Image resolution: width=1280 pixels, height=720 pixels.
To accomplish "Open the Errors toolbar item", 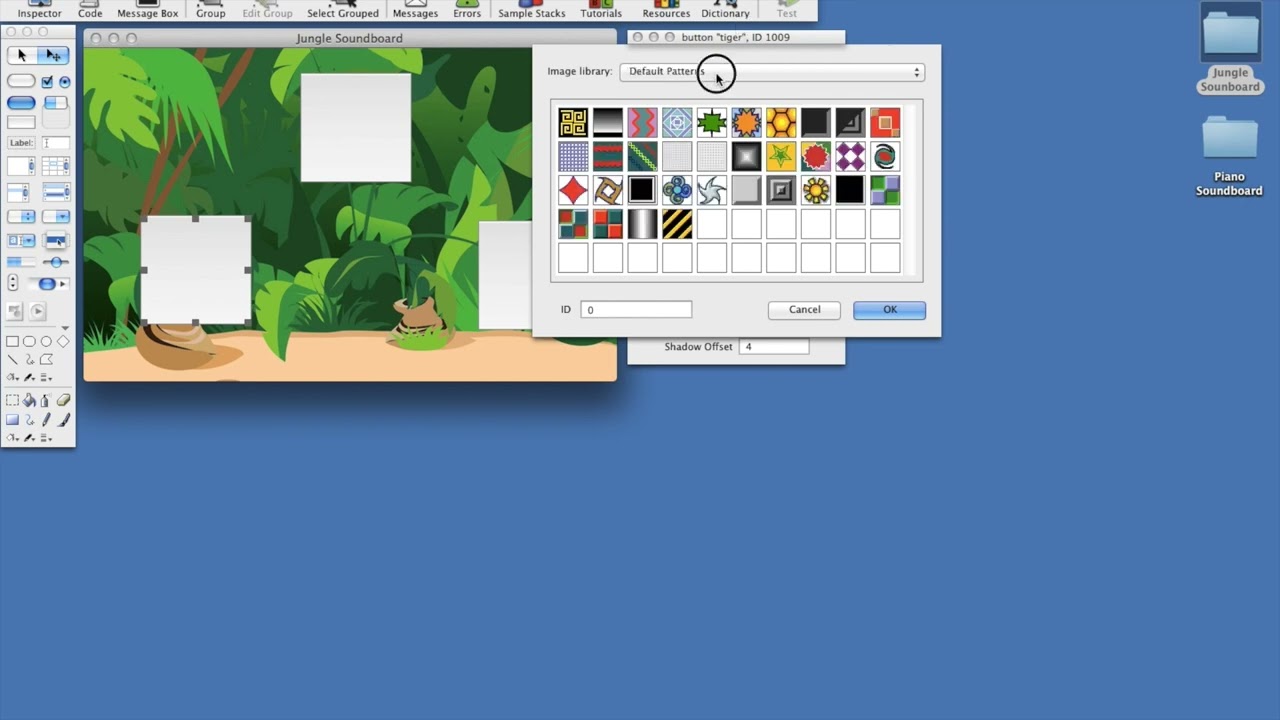I will (467, 10).
